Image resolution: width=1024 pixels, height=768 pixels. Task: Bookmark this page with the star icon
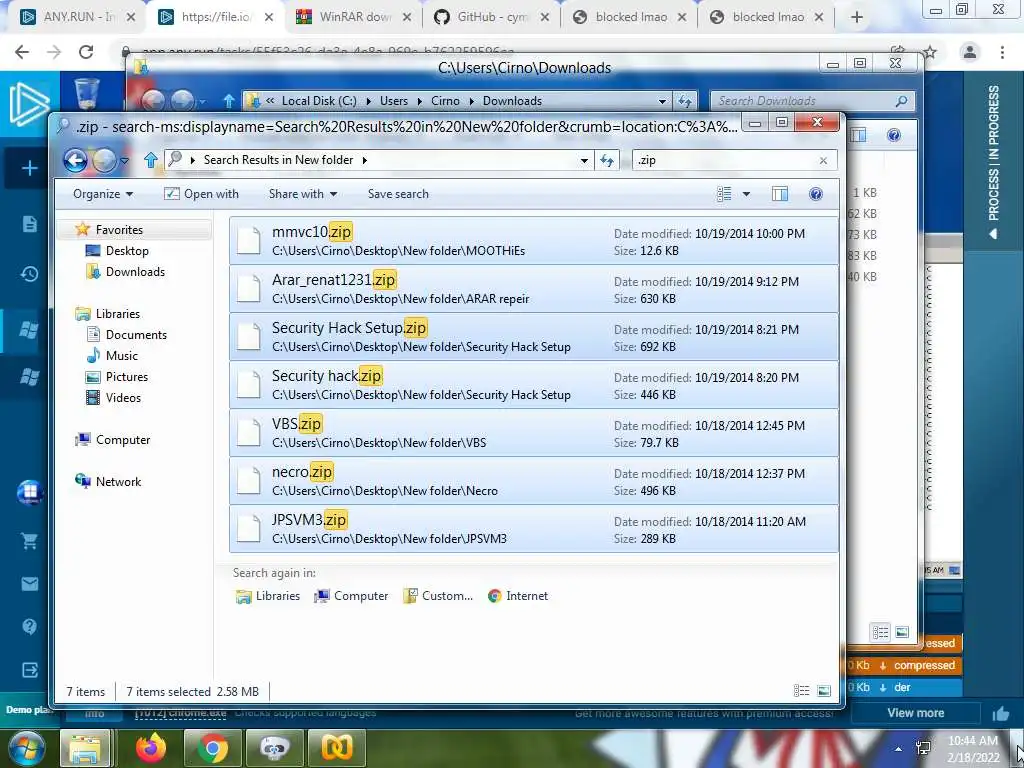pyautogui.click(x=930, y=52)
